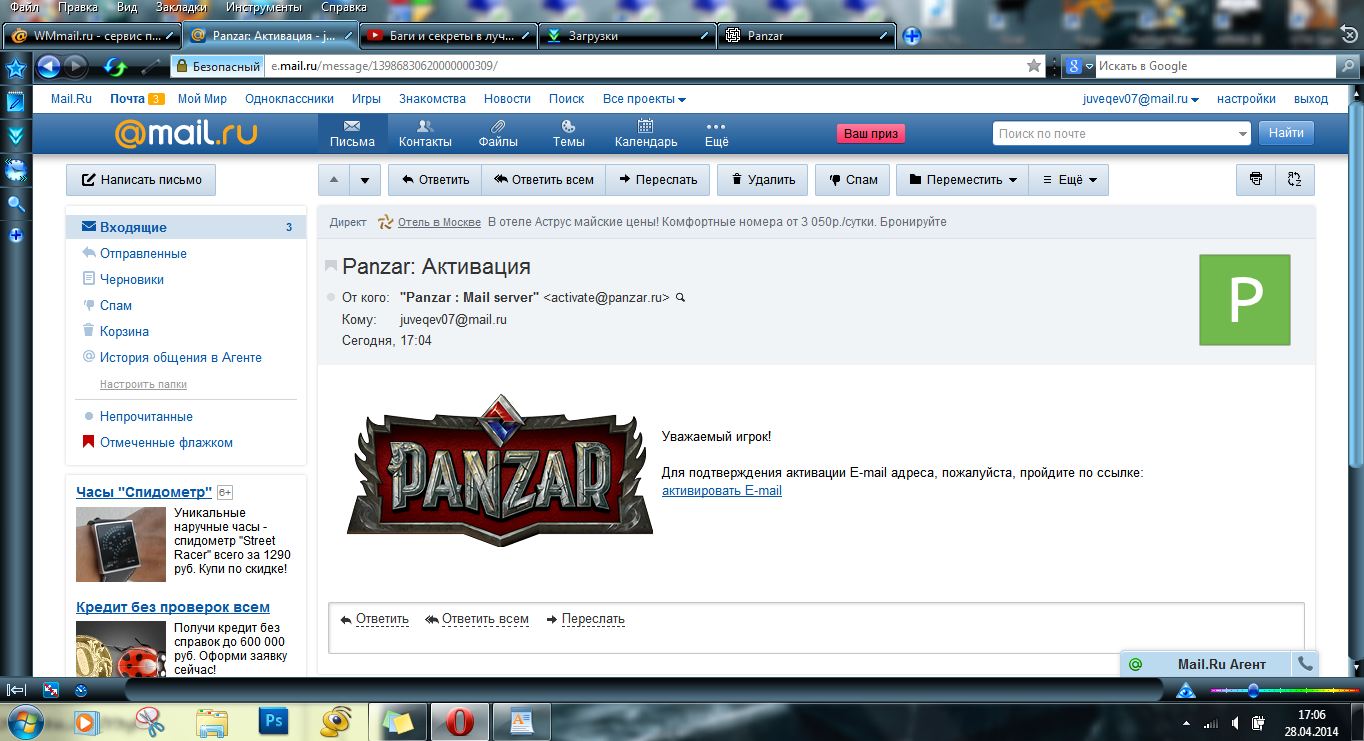The width and height of the screenshot is (1364, 741).
Task: Click the Настроить папки link
Action: click(143, 384)
